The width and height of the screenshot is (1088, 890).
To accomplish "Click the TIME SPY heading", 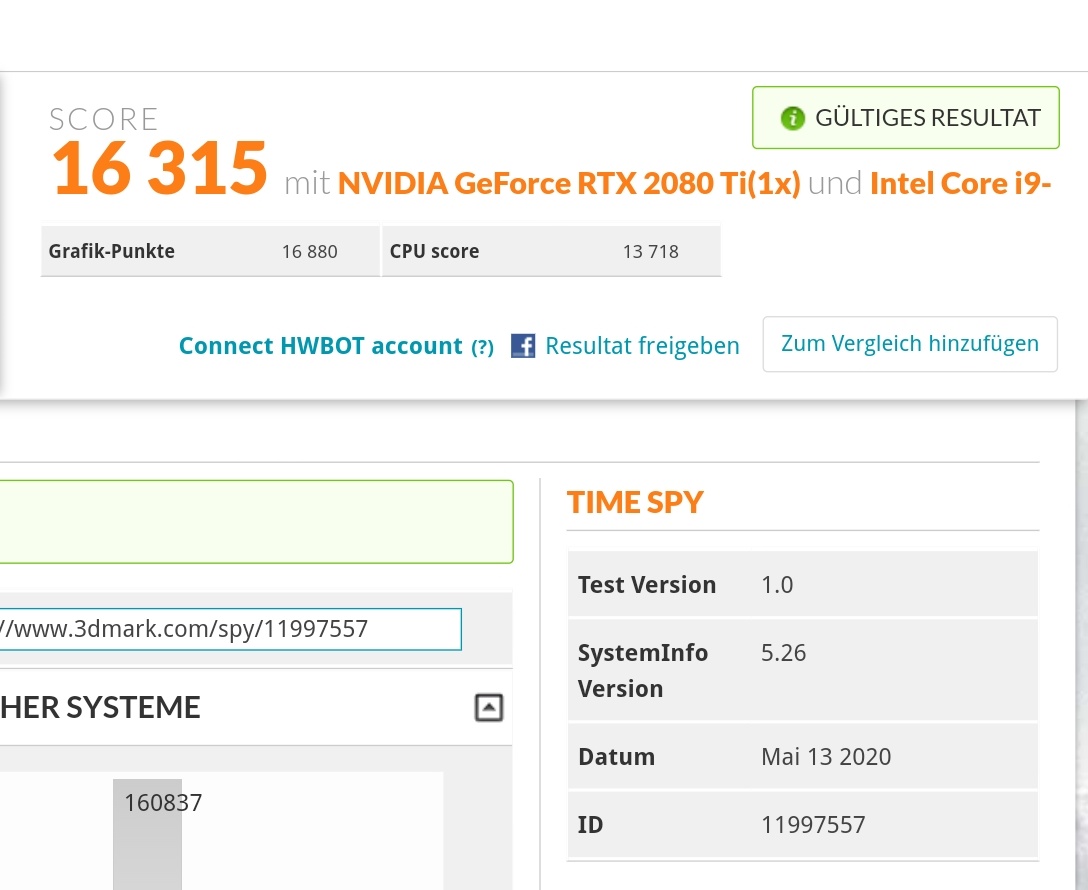I will (635, 502).
